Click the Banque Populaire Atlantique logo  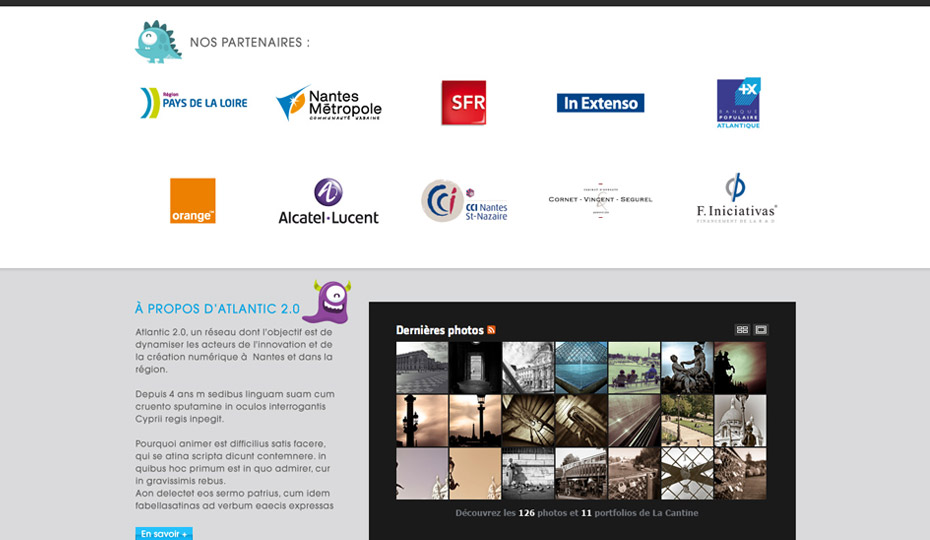click(x=738, y=103)
